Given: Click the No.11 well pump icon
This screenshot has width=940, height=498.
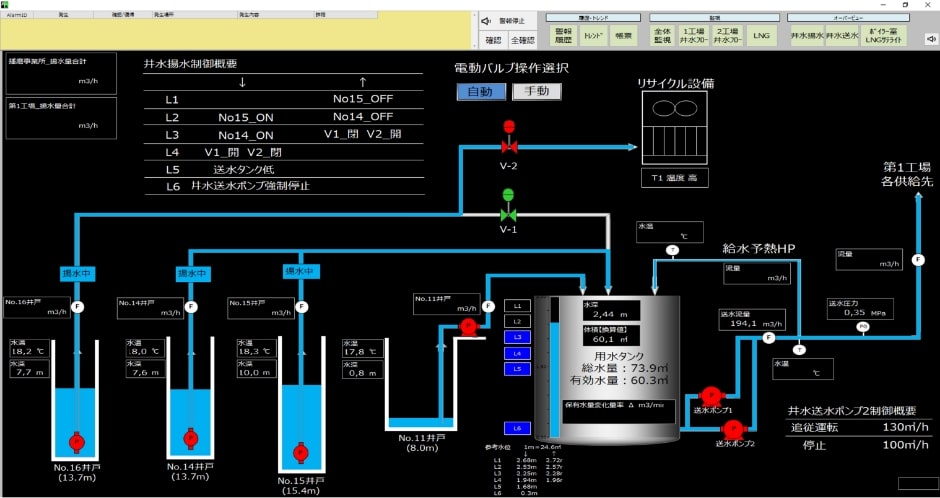Looking at the screenshot, I should 468,325.
